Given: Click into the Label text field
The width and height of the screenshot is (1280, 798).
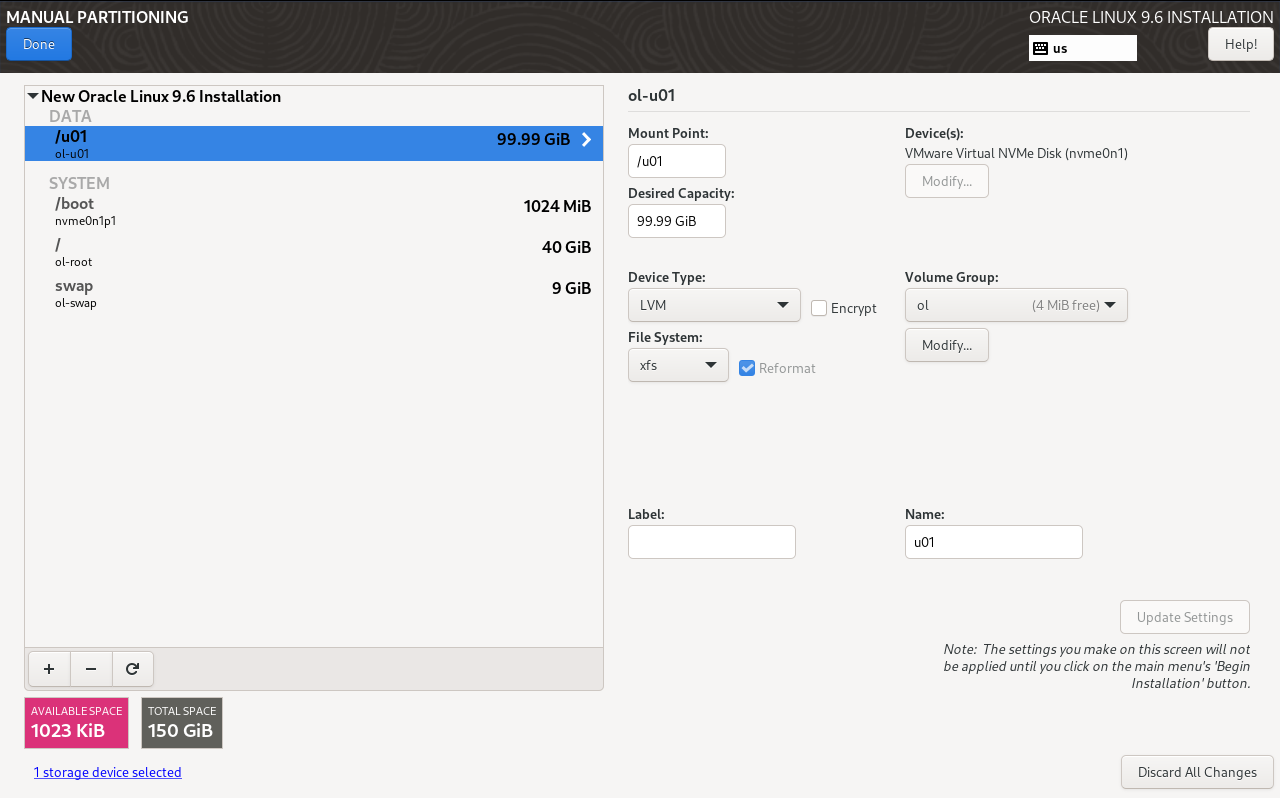Looking at the screenshot, I should tap(711, 542).
